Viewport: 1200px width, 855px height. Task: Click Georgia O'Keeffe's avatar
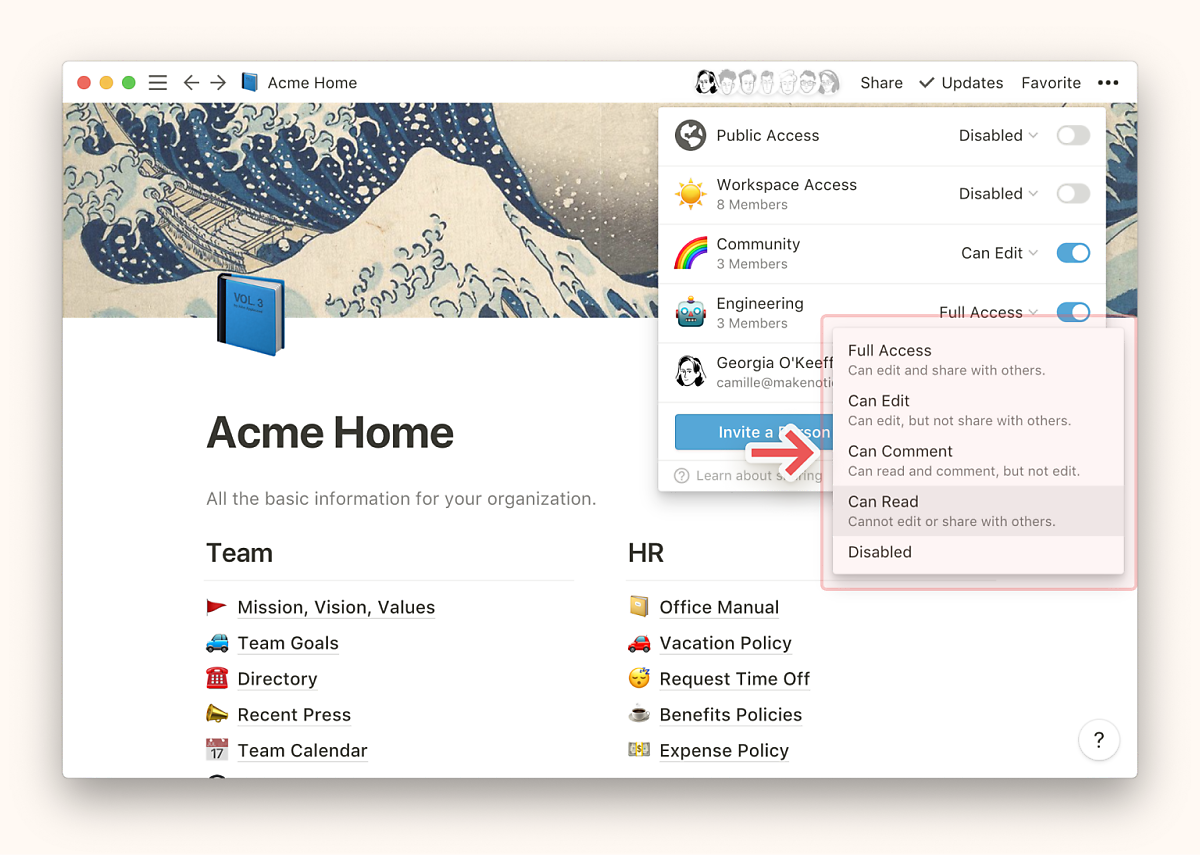pos(690,372)
